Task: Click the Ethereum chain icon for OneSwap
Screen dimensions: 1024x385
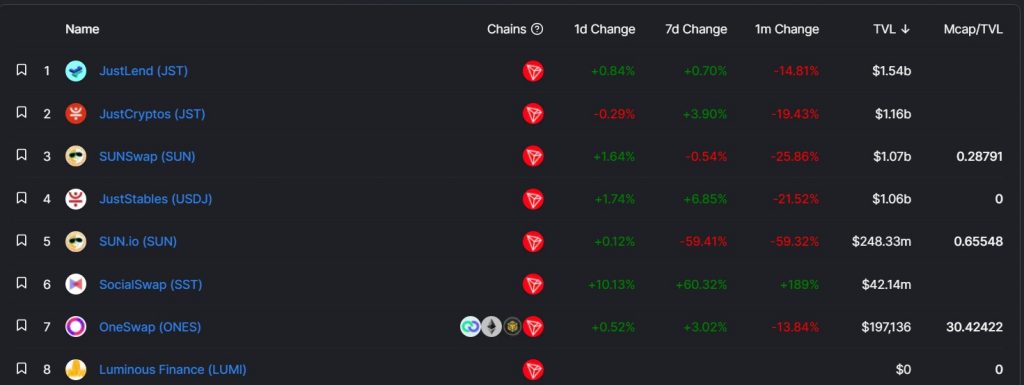Action: click(491, 327)
